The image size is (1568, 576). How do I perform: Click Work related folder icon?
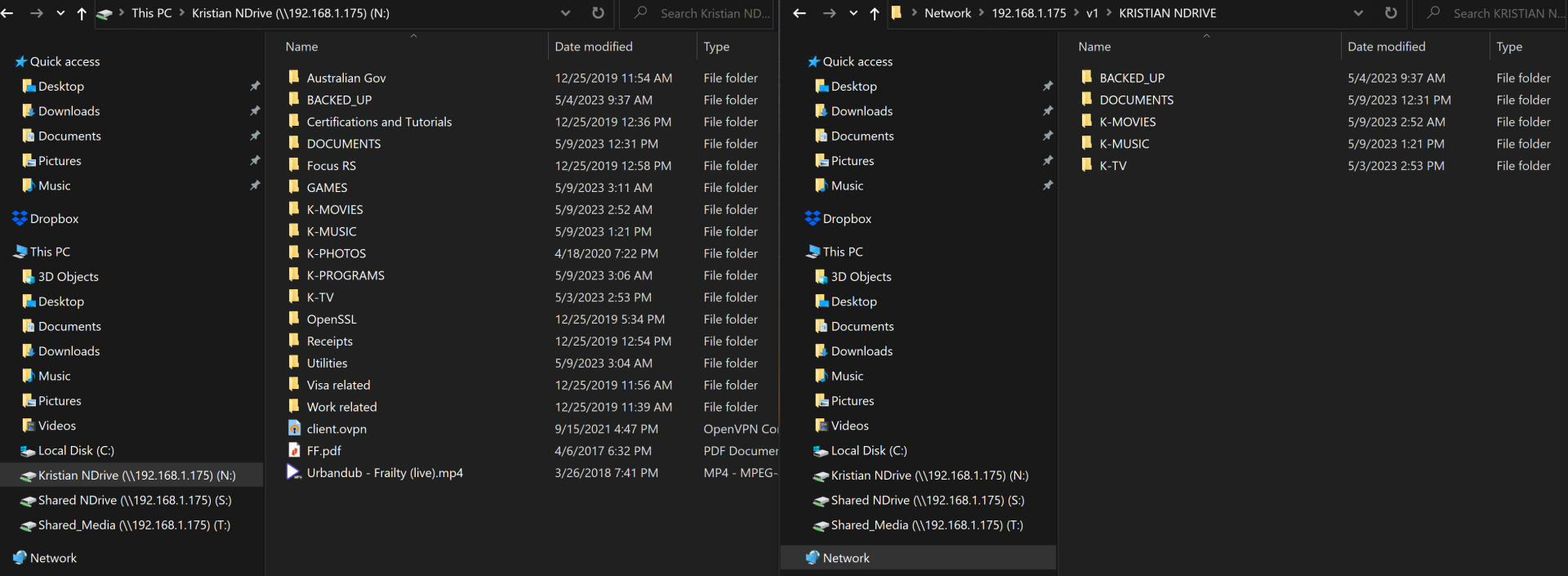click(x=294, y=406)
